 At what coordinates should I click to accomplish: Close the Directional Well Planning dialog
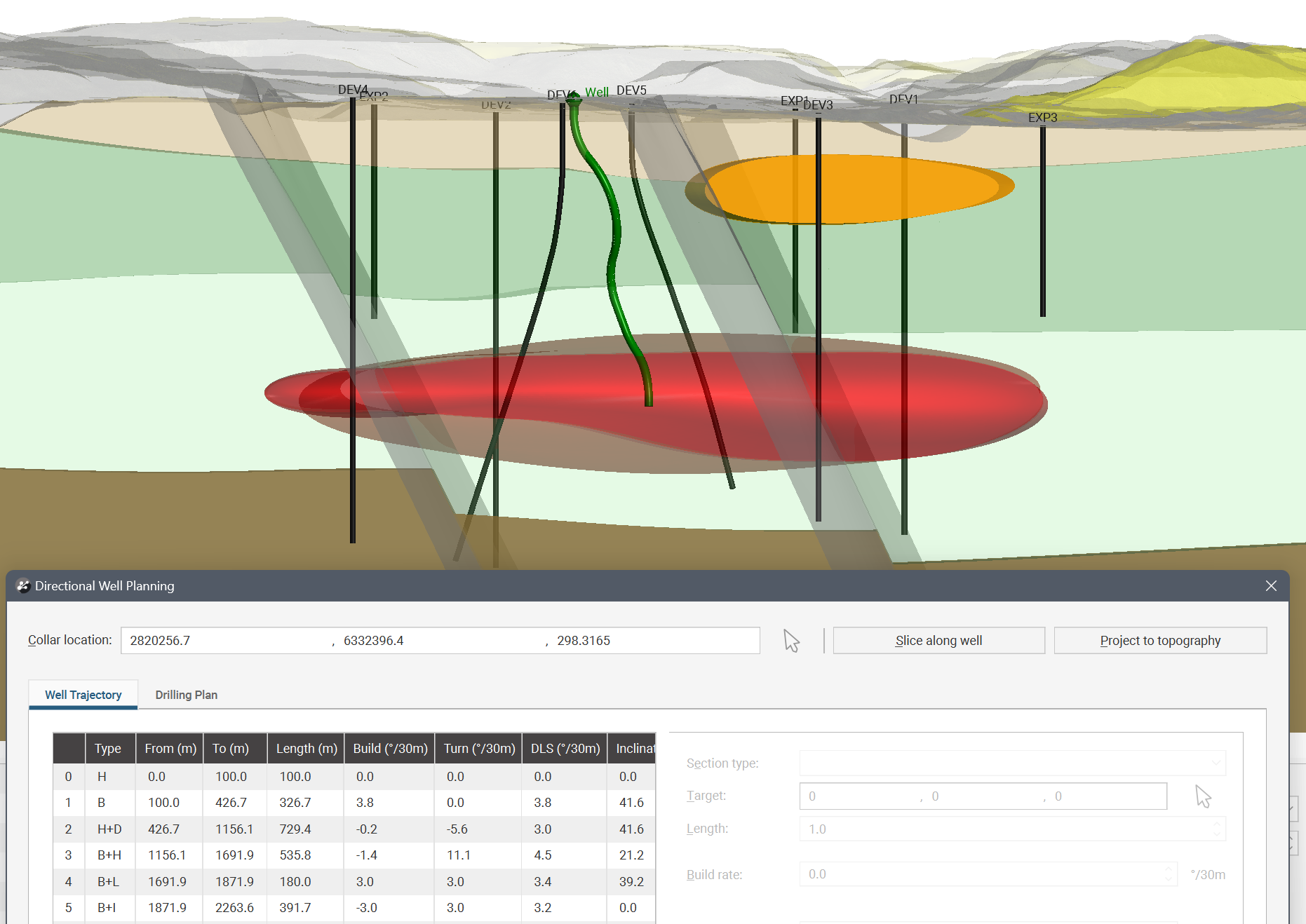coord(1271,586)
